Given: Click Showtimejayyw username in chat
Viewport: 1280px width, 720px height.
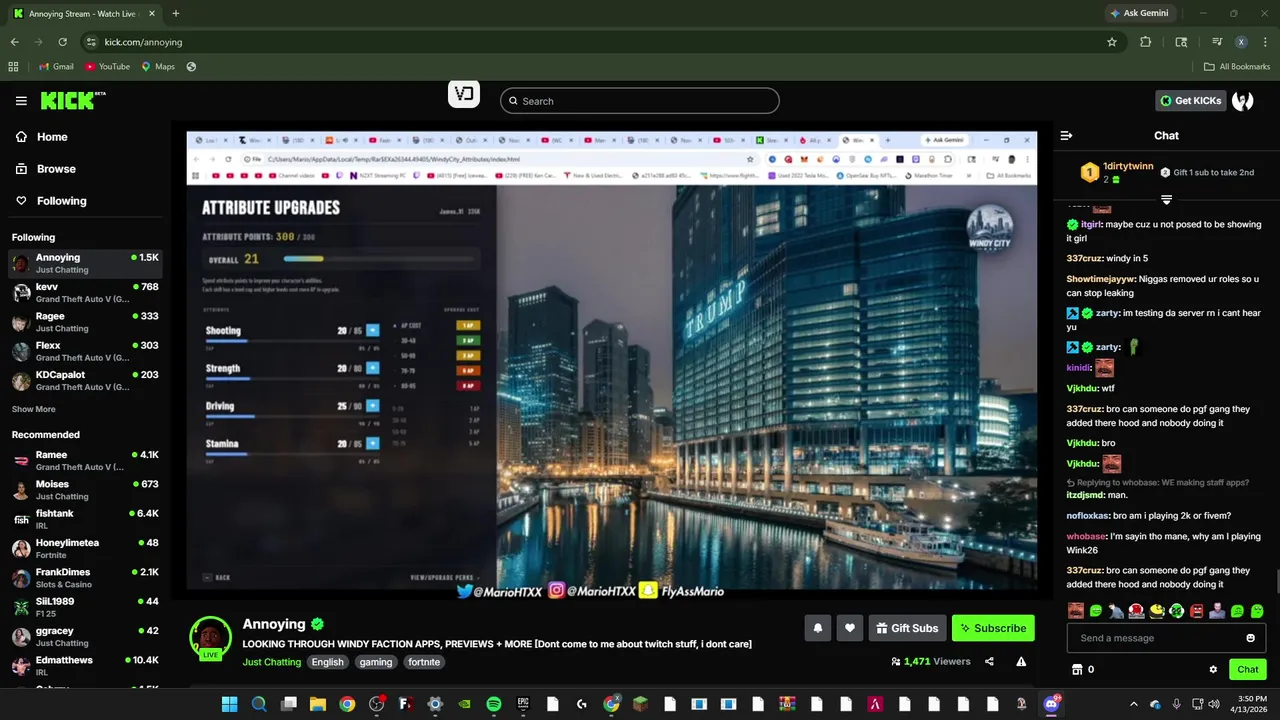Looking at the screenshot, I should (1101, 279).
